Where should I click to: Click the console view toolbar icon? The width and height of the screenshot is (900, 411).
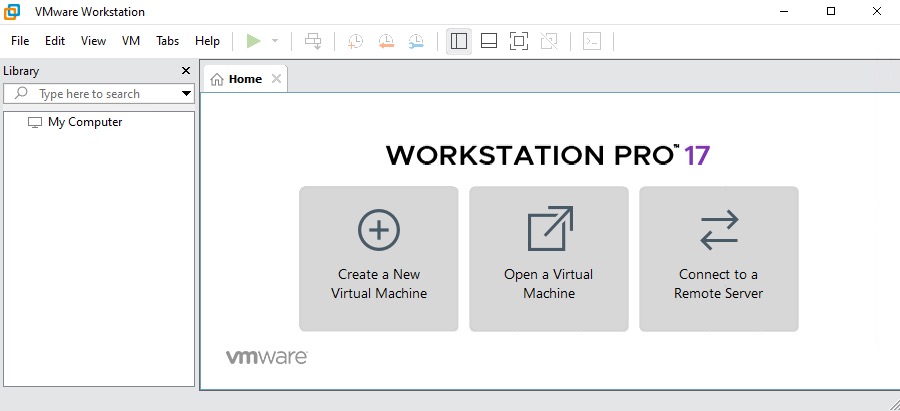pyautogui.click(x=592, y=41)
